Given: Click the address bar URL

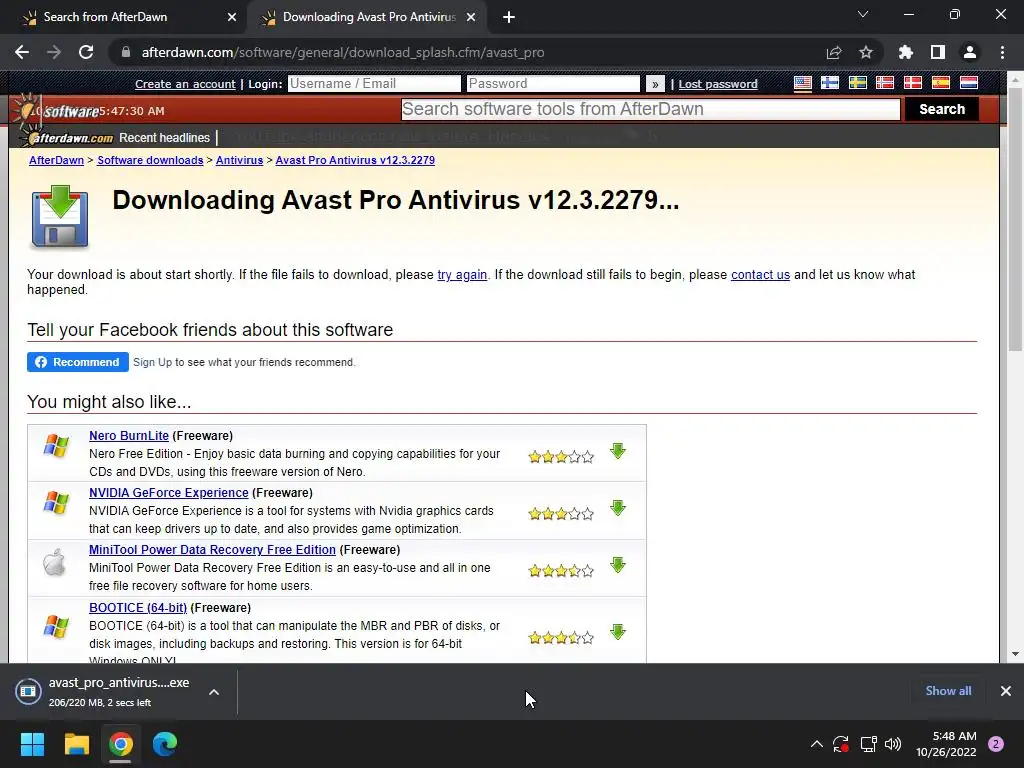Looking at the screenshot, I should (x=343, y=52).
